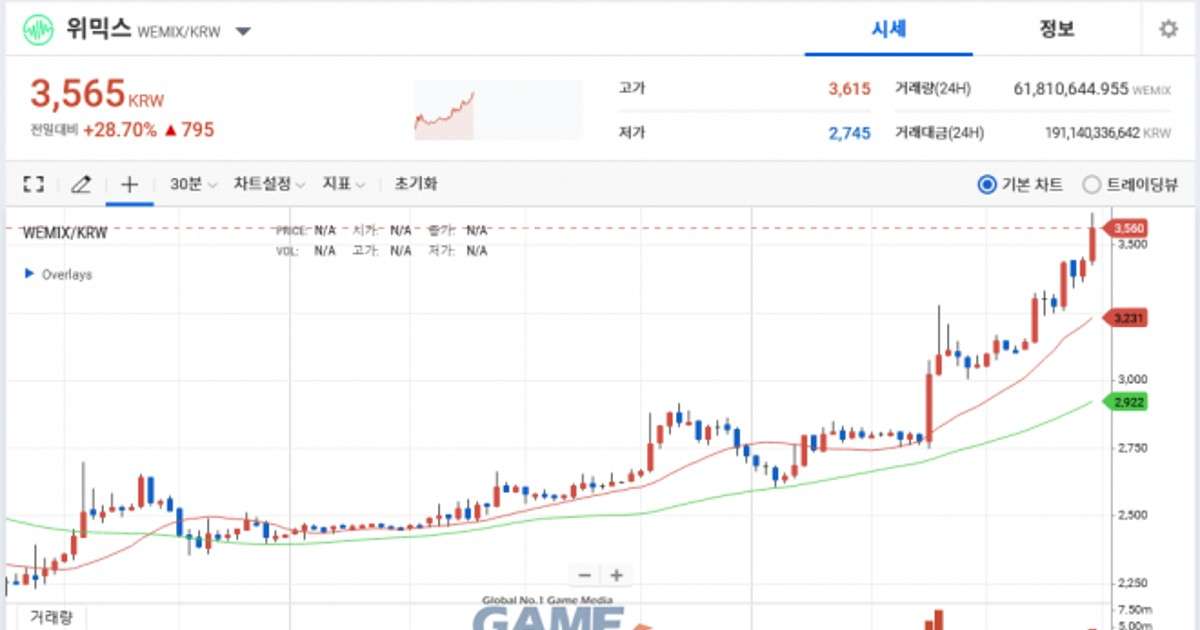
Task: Click the +28.70% change value
Action: 120,130
